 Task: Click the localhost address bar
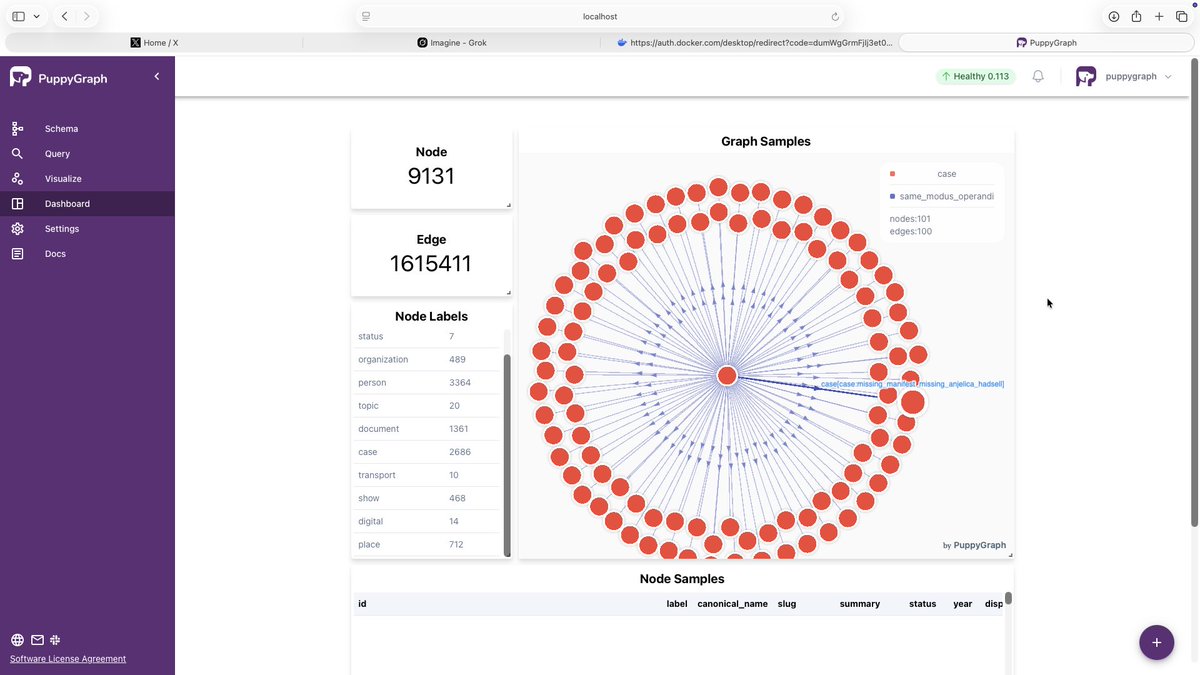coord(600,17)
